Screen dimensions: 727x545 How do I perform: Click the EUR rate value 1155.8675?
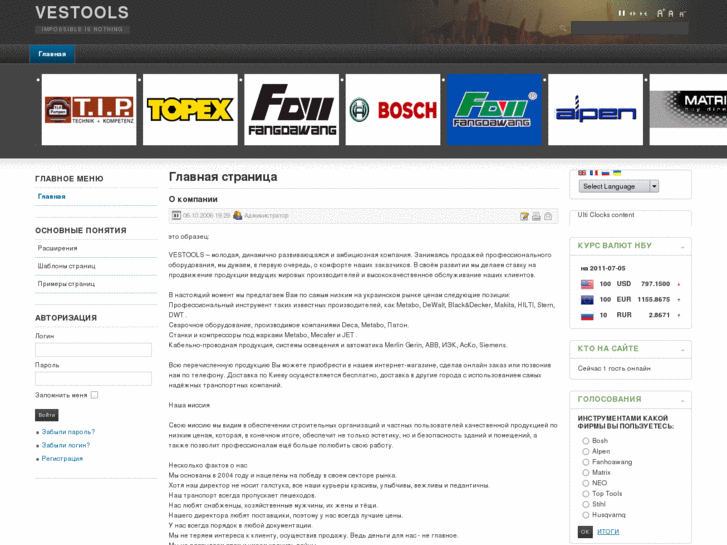pos(653,300)
